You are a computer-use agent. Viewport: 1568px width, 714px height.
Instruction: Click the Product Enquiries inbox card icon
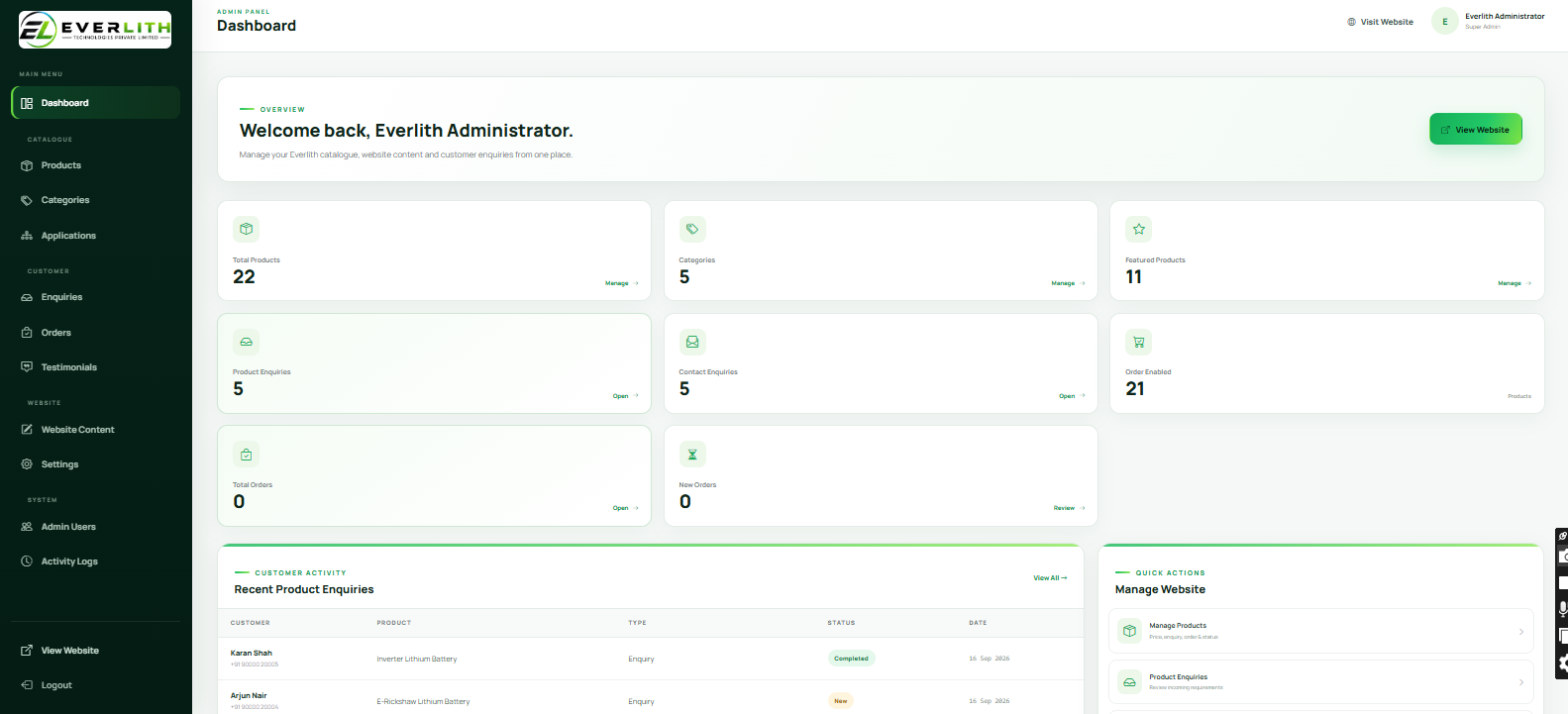coord(247,342)
